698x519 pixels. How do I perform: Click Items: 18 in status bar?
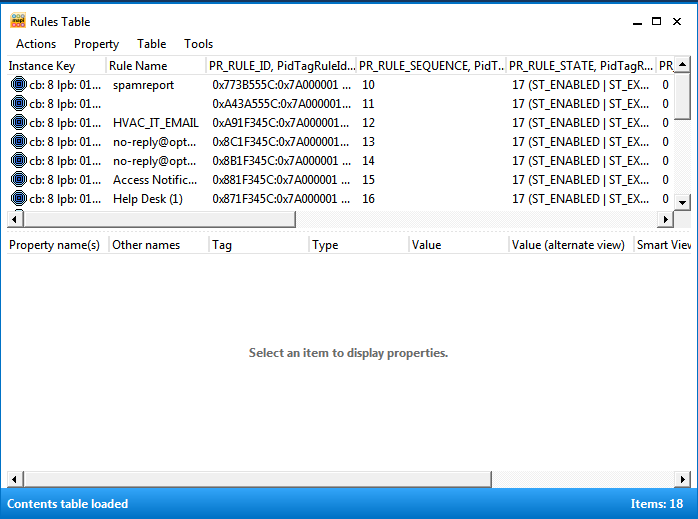[657, 503]
